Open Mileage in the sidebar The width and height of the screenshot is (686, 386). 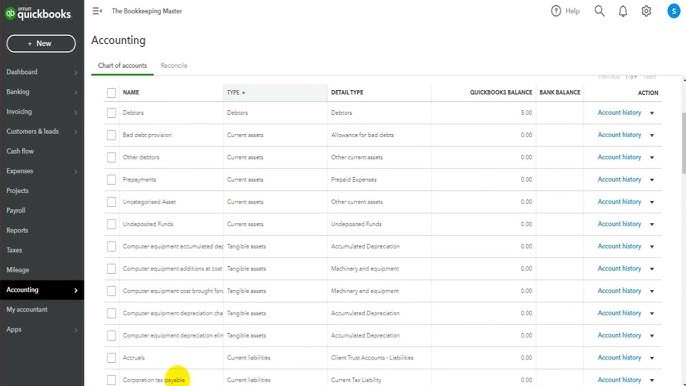coord(18,270)
